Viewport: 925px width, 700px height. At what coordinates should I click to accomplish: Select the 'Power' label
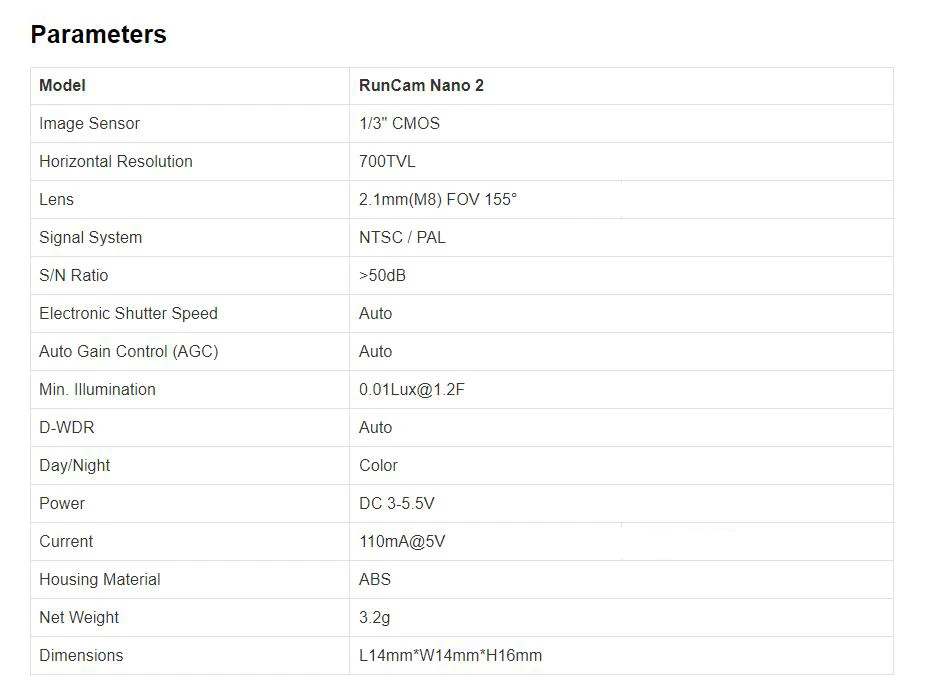[x=62, y=504]
